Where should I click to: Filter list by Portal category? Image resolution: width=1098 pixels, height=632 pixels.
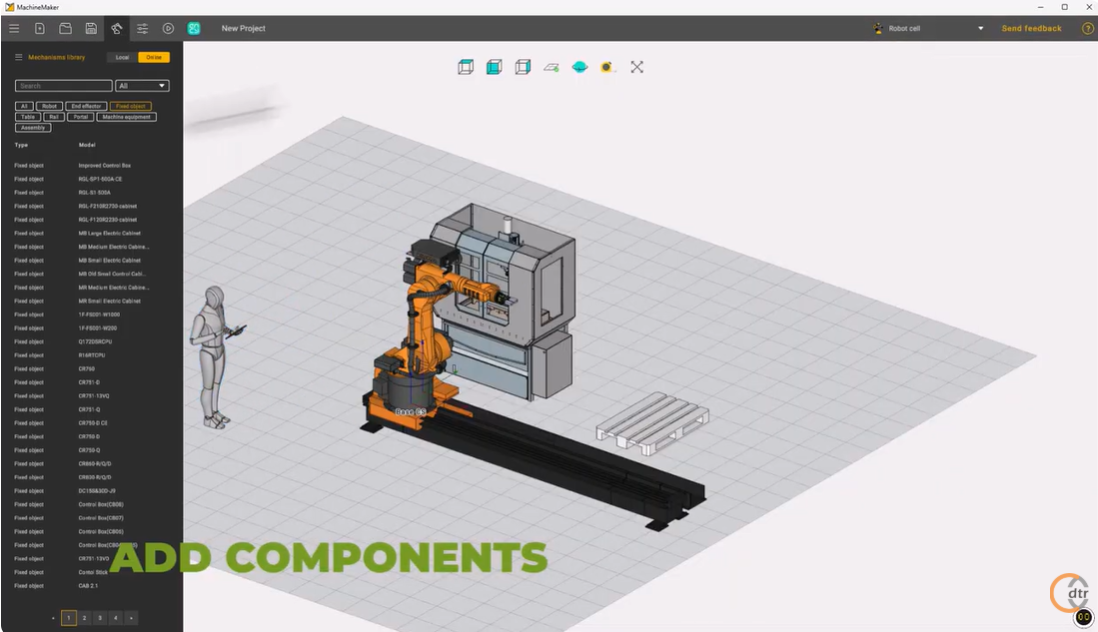pos(81,117)
